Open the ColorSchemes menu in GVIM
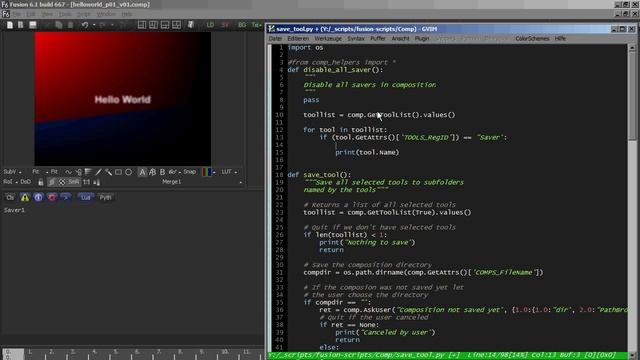Image resolution: width=640 pixels, height=360 pixels. (x=532, y=38)
